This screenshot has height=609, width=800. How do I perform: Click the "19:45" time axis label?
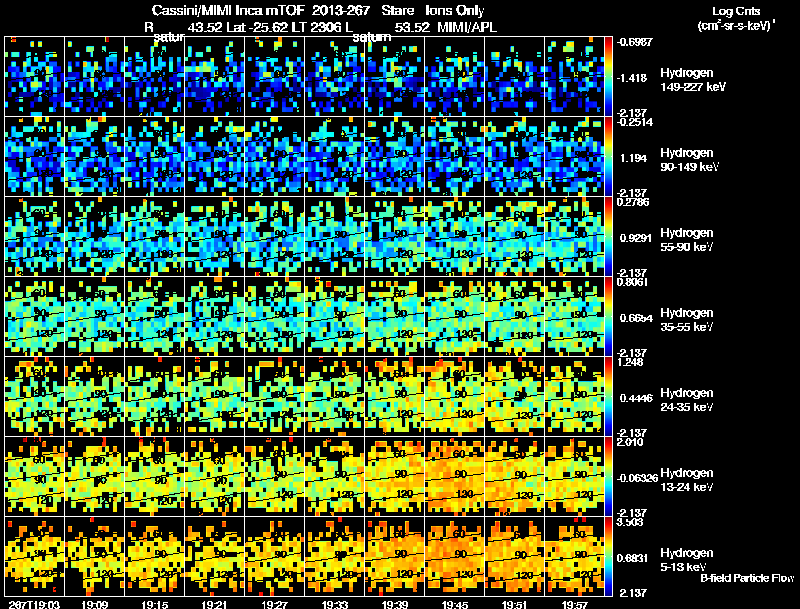455,604
